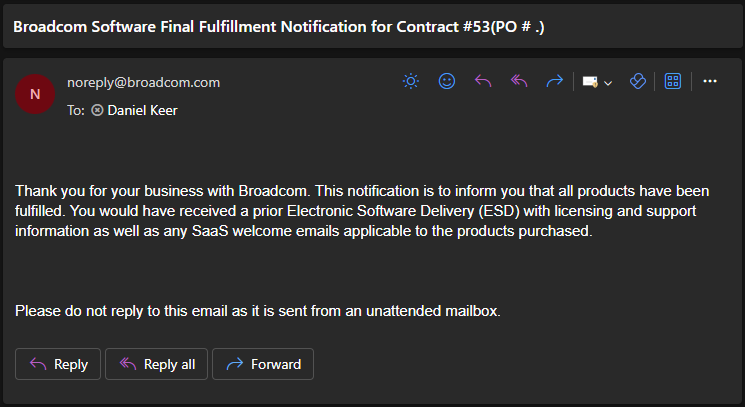The width and height of the screenshot is (745, 407).
Task: Click the email subject line heading
Action: pos(278,27)
